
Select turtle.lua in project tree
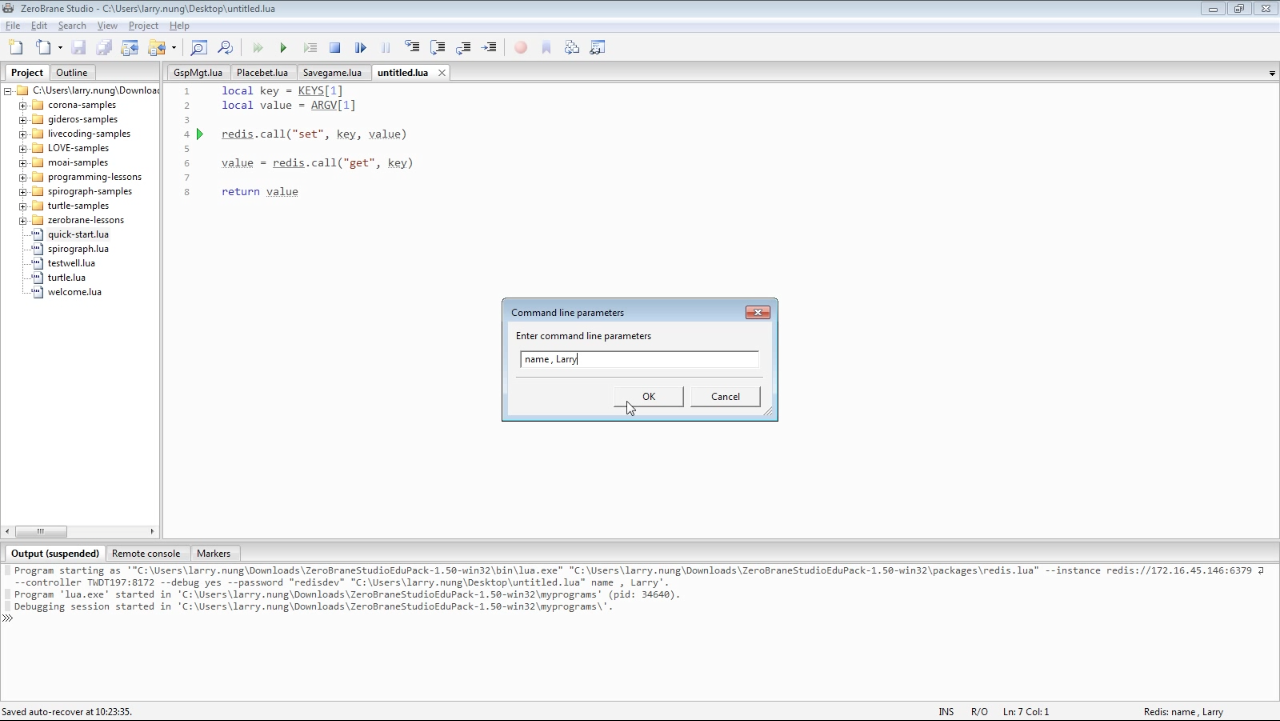(x=66, y=278)
